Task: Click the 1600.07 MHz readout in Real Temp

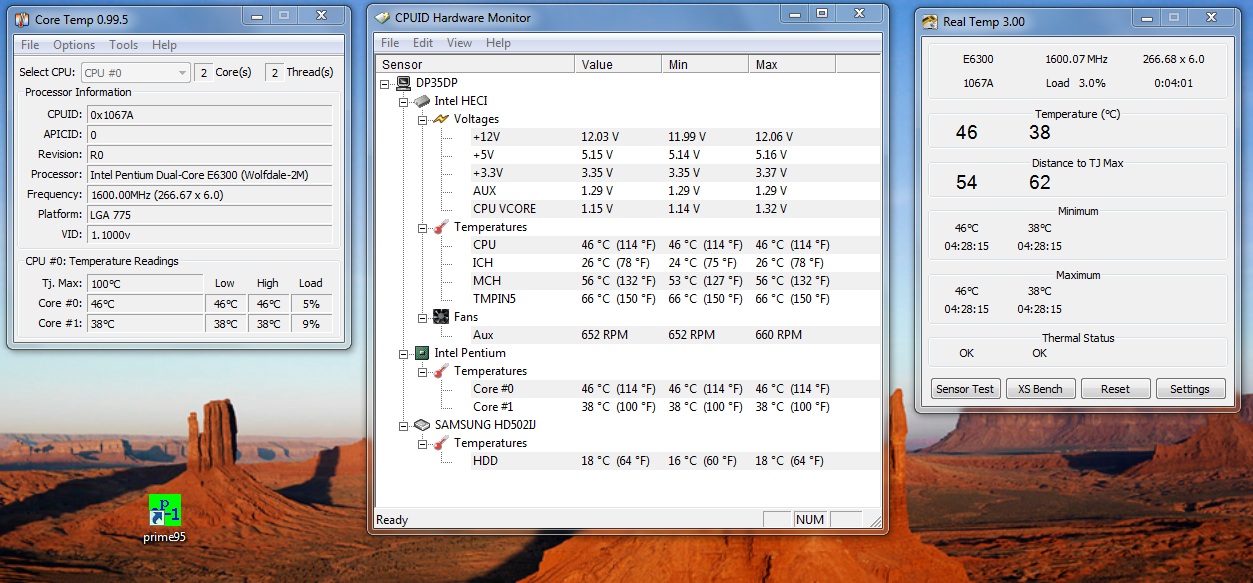Action: (x=1077, y=59)
